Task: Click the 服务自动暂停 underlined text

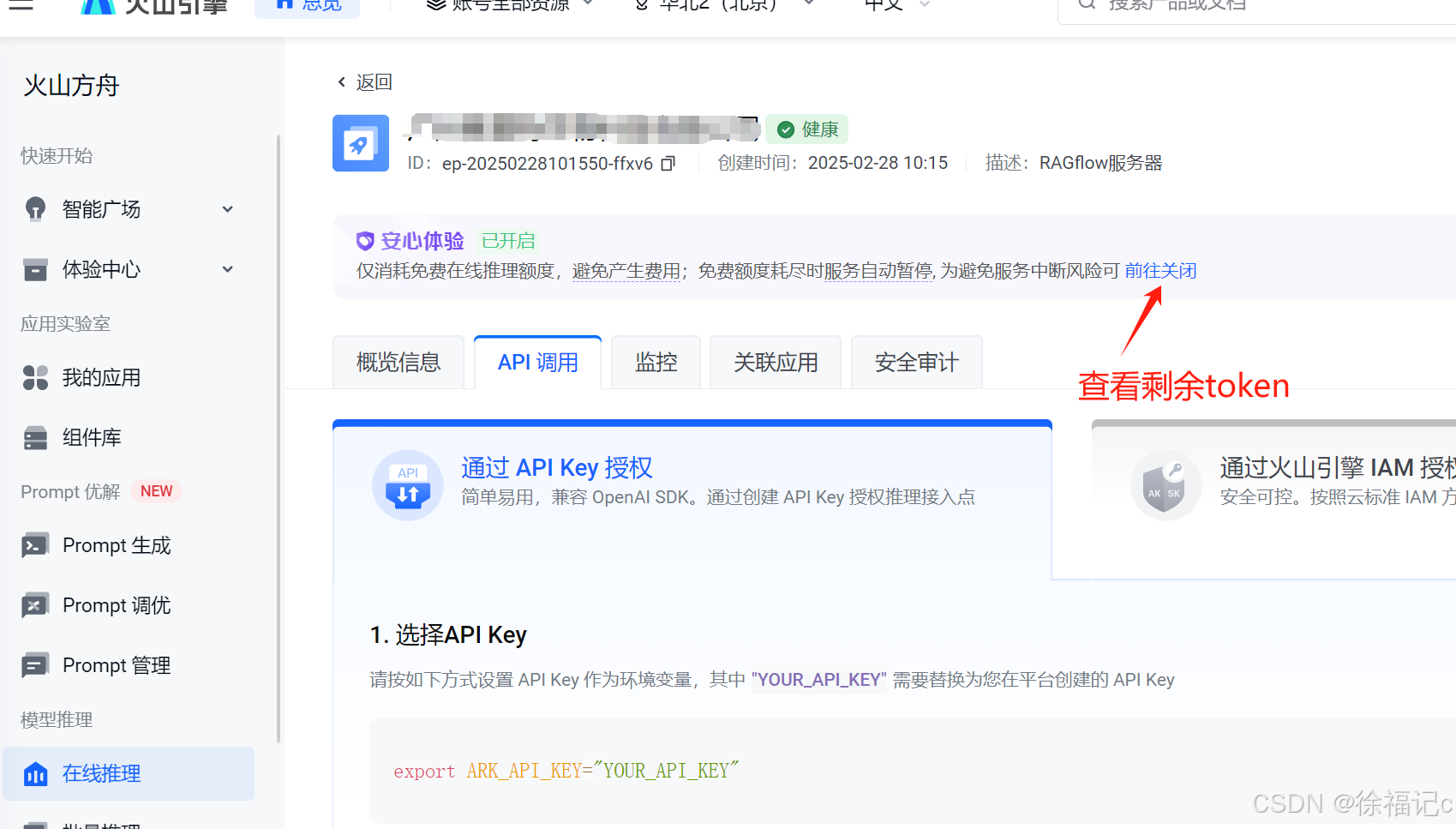Action: click(878, 271)
